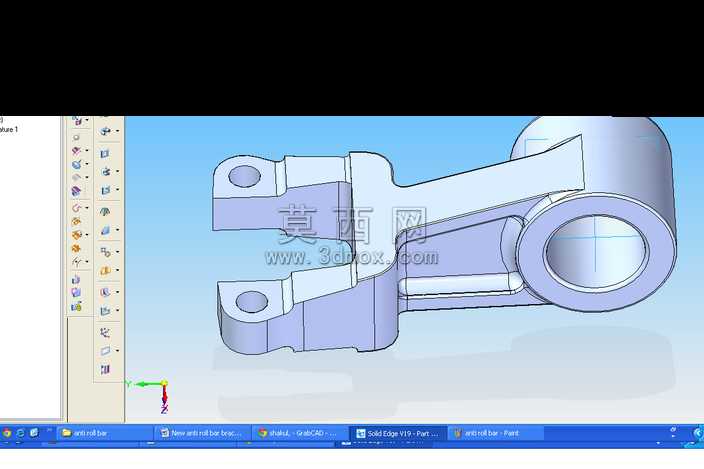The image size is (704, 469).
Task: Select the dark purple stacked feature icon
Action: (76, 192)
